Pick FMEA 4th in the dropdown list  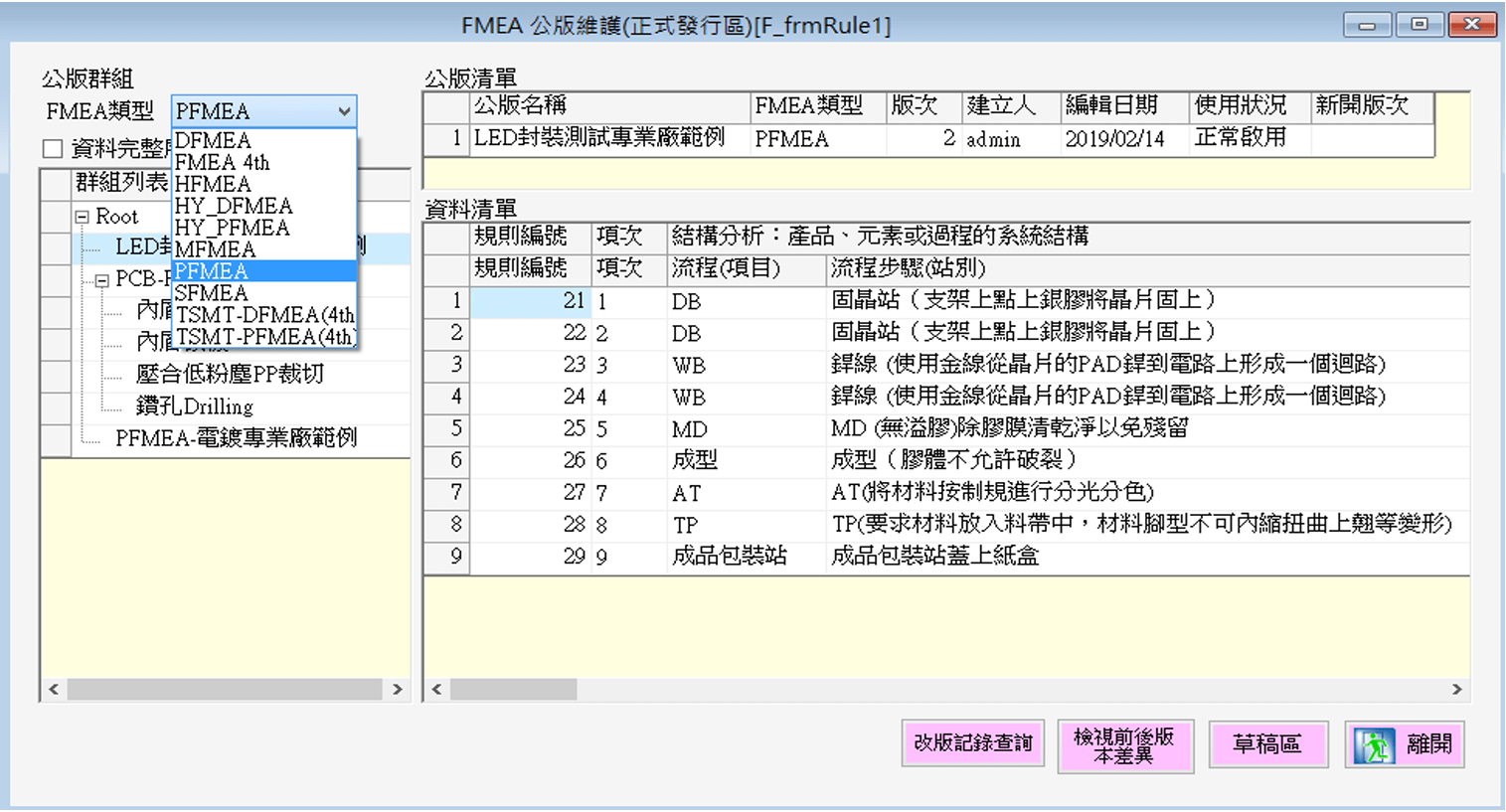coord(222,163)
